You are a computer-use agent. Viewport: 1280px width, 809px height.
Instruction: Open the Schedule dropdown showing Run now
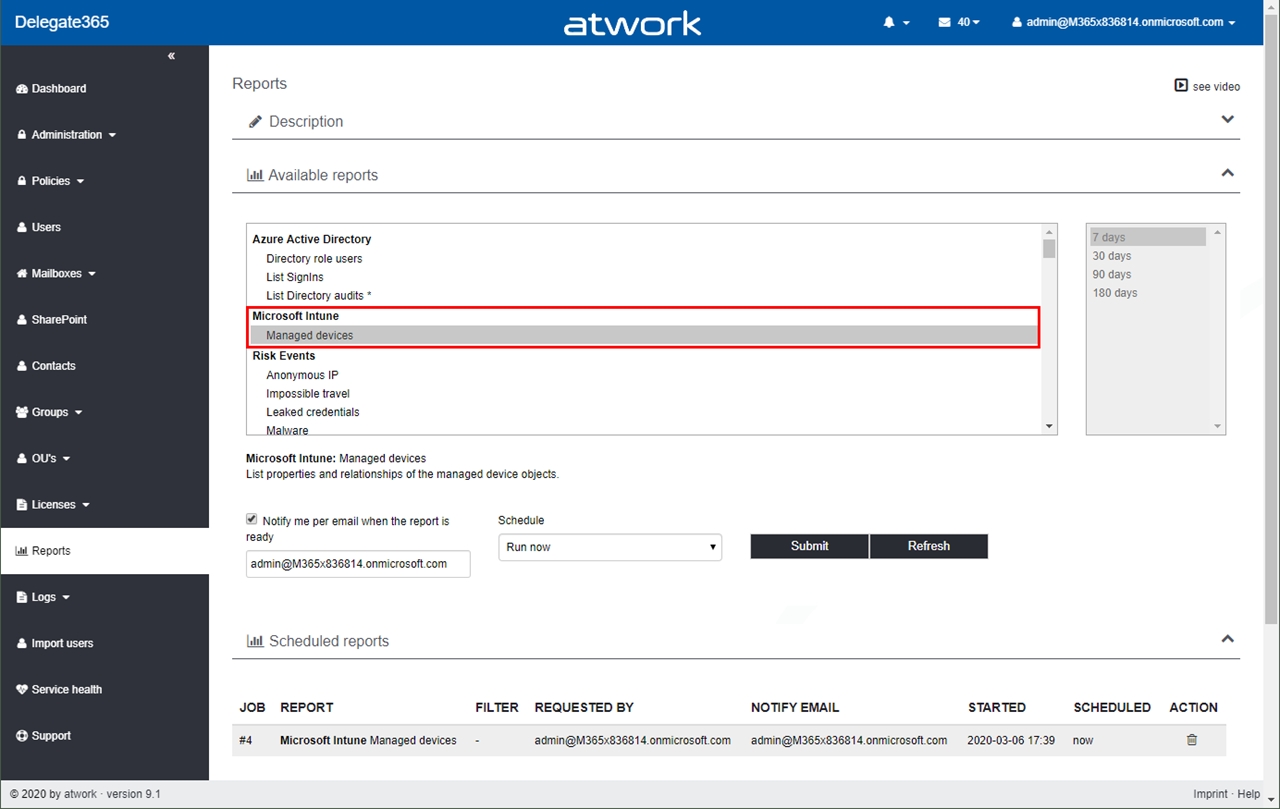click(x=610, y=547)
